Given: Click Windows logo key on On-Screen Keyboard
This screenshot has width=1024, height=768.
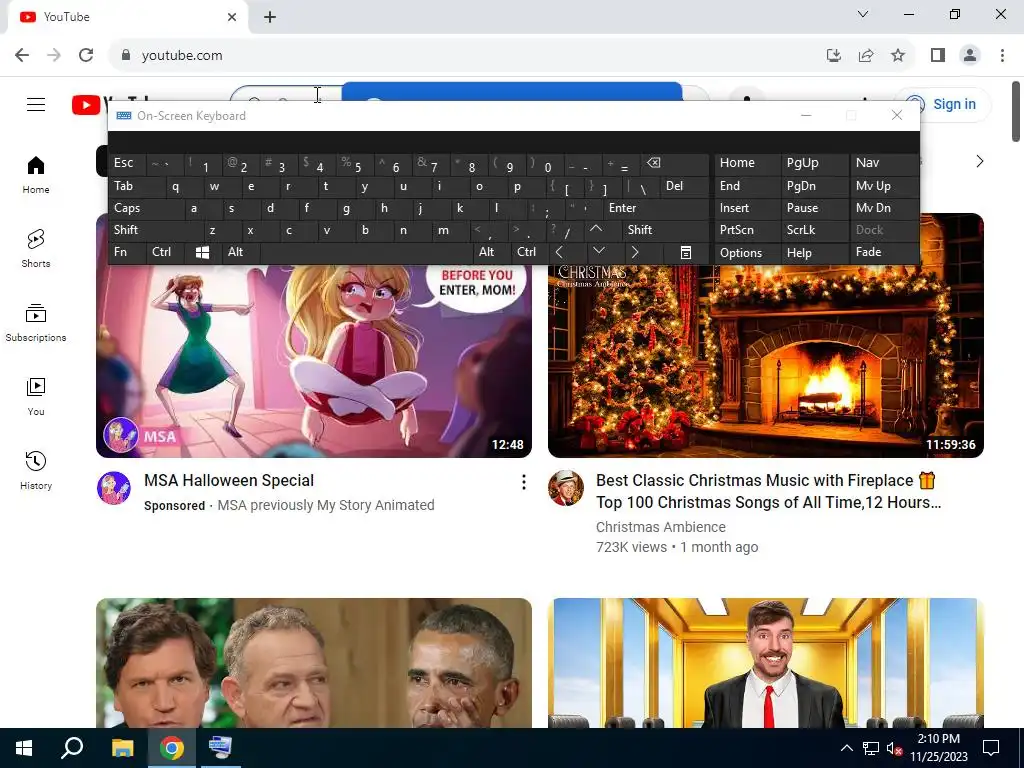Looking at the screenshot, I should [202, 252].
